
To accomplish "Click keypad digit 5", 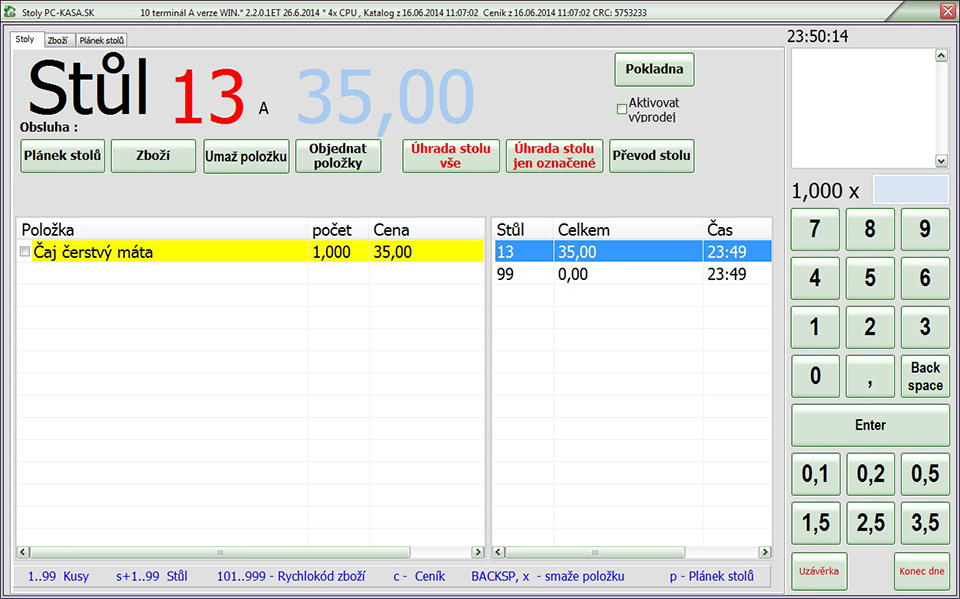I will pyautogui.click(x=870, y=278).
